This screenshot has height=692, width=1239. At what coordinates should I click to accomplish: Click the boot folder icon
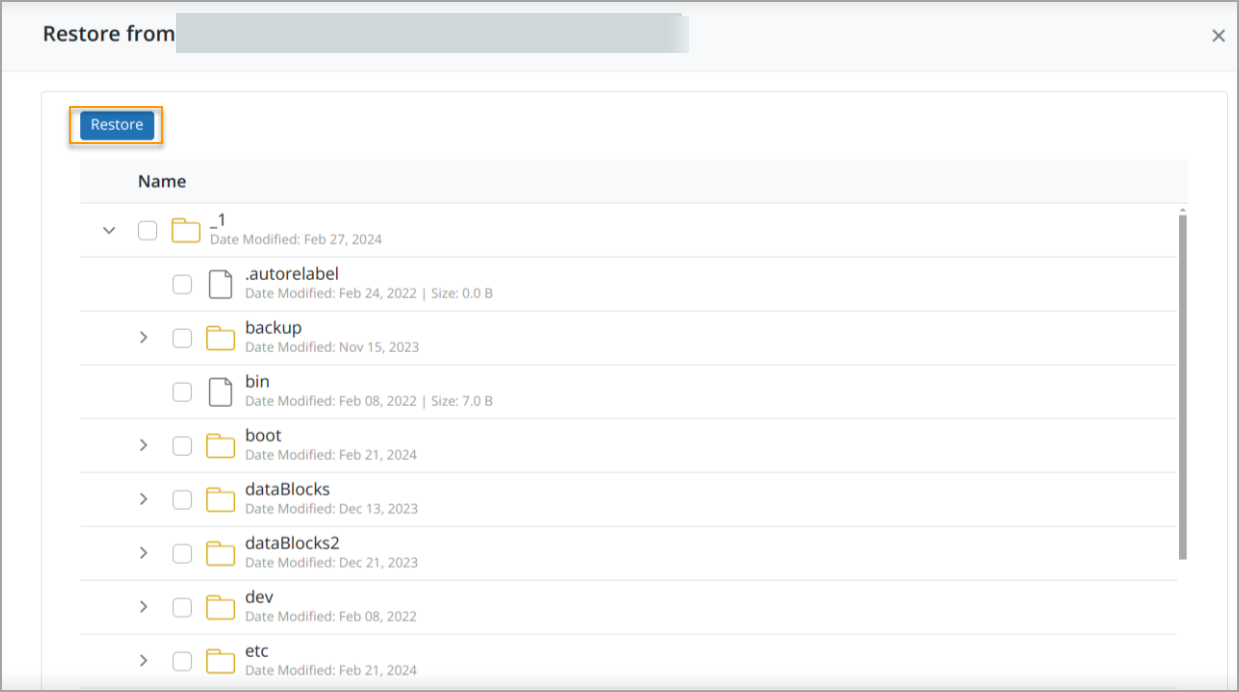click(221, 445)
